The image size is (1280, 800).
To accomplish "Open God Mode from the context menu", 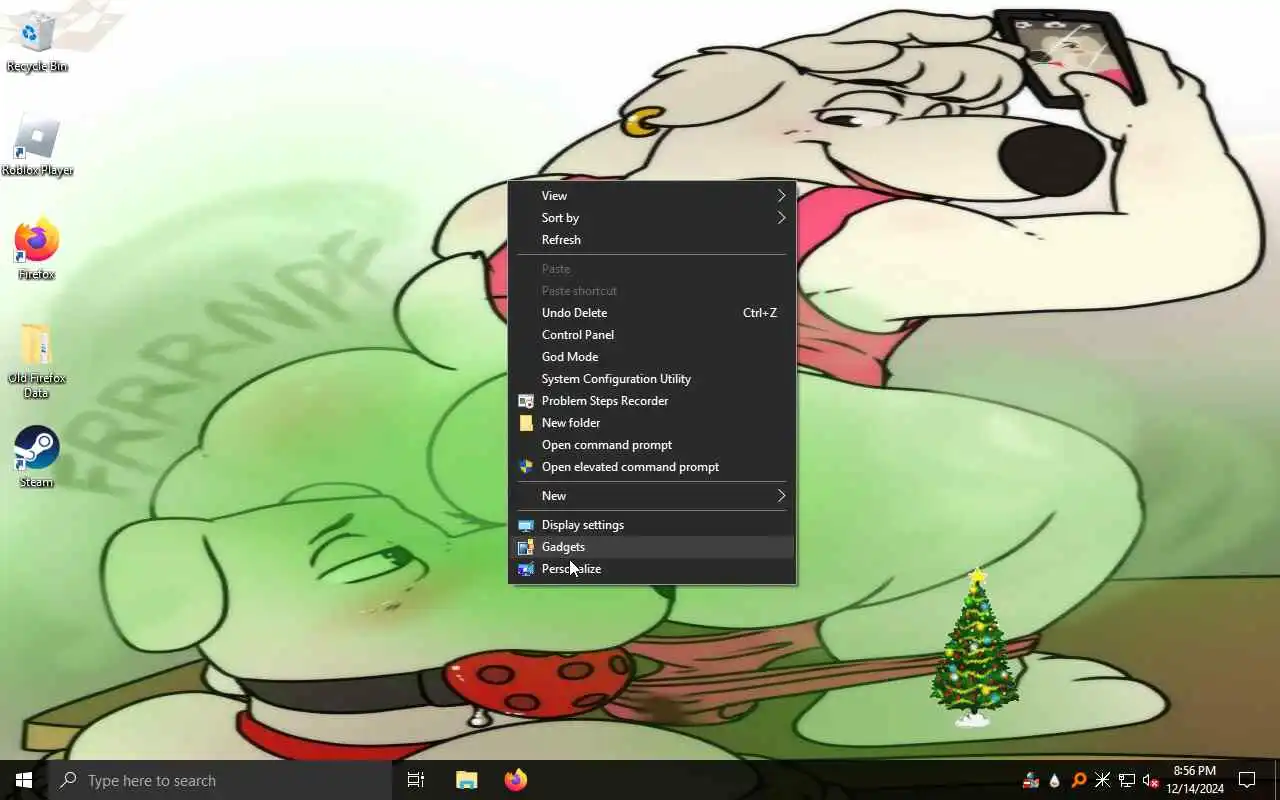I will tap(652, 357).
